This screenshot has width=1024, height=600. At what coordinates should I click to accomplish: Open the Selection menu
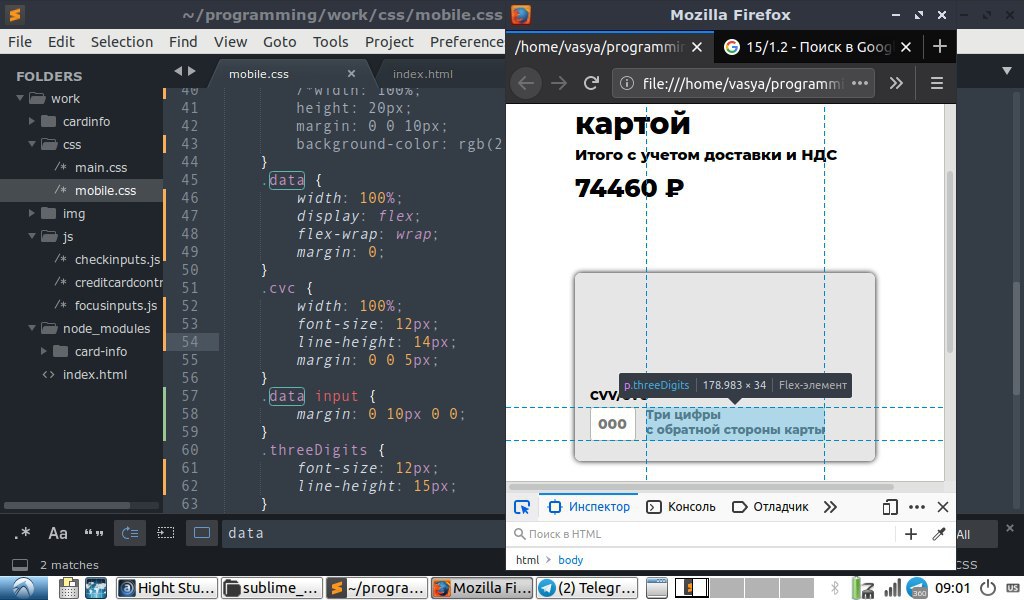pos(121,42)
